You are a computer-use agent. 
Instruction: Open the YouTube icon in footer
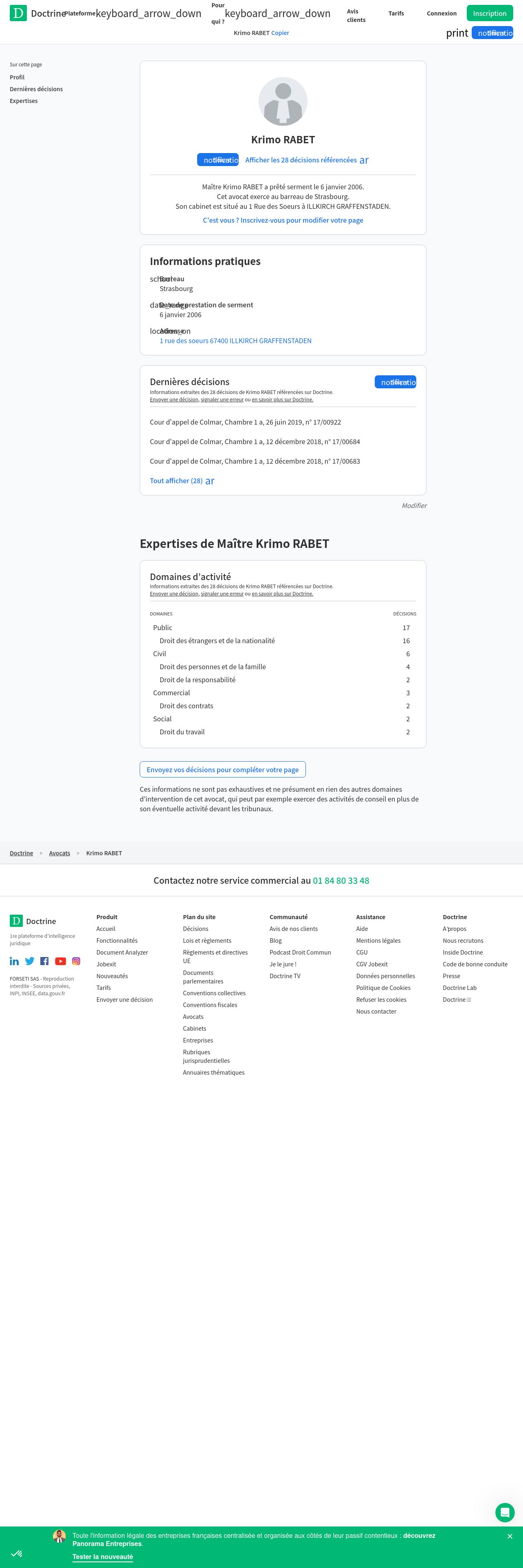tap(60, 961)
